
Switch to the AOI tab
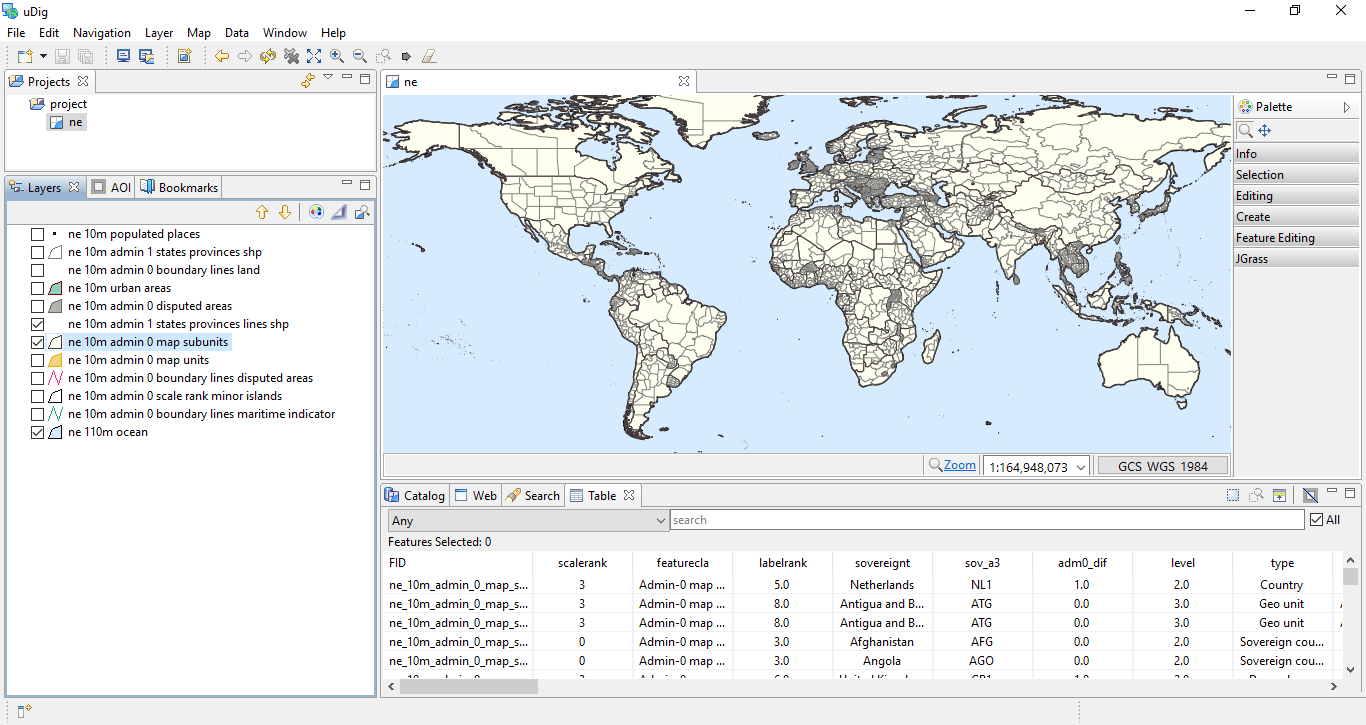click(x=111, y=187)
